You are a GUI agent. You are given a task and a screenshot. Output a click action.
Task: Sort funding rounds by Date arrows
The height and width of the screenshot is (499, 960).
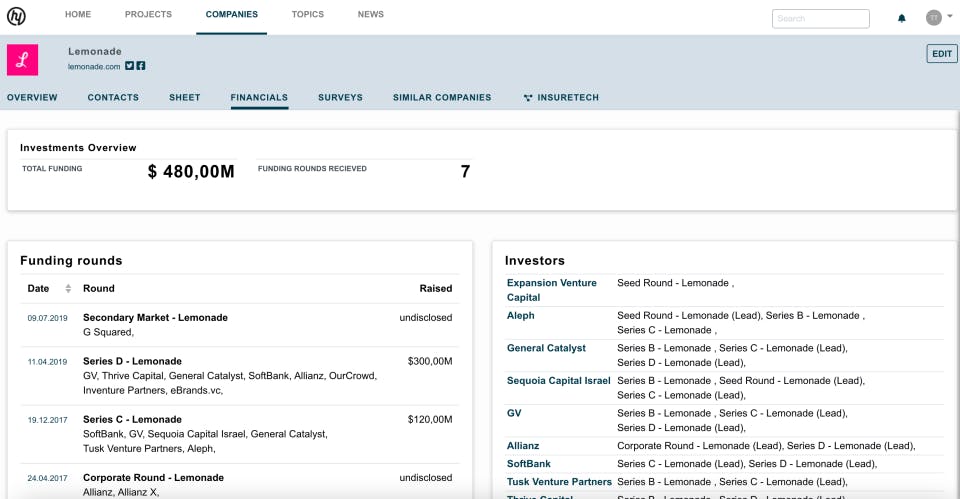click(x=68, y=288)
